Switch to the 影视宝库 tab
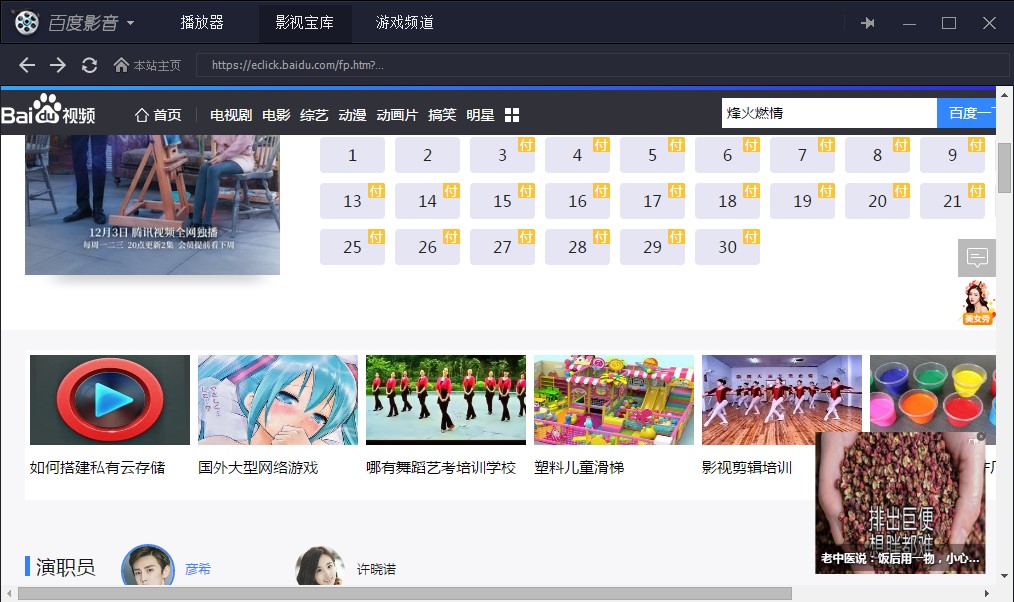 [x=305, y=23]
